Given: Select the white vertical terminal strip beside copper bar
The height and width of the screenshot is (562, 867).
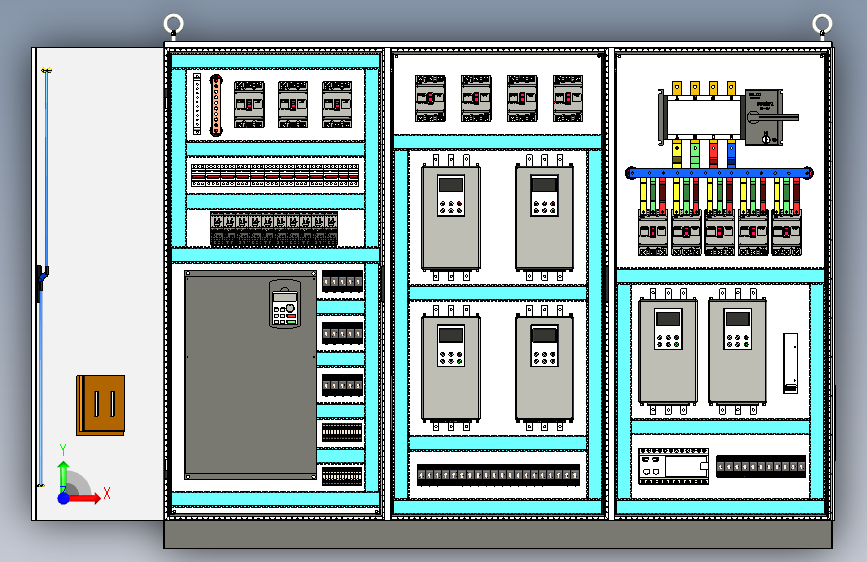Looking at the screenshot, I should pyautogui.click(x=197, y=104).
